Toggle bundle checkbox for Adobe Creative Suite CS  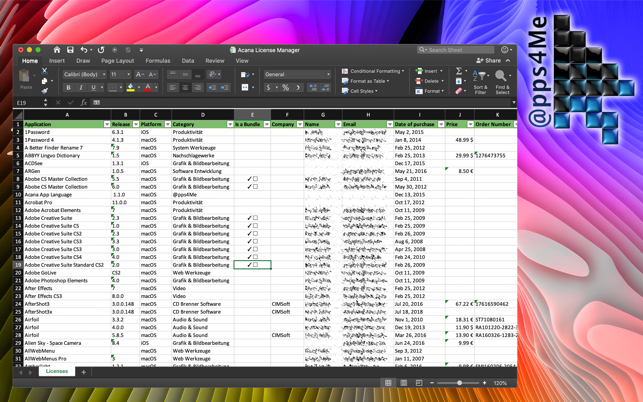click(255, 226)
